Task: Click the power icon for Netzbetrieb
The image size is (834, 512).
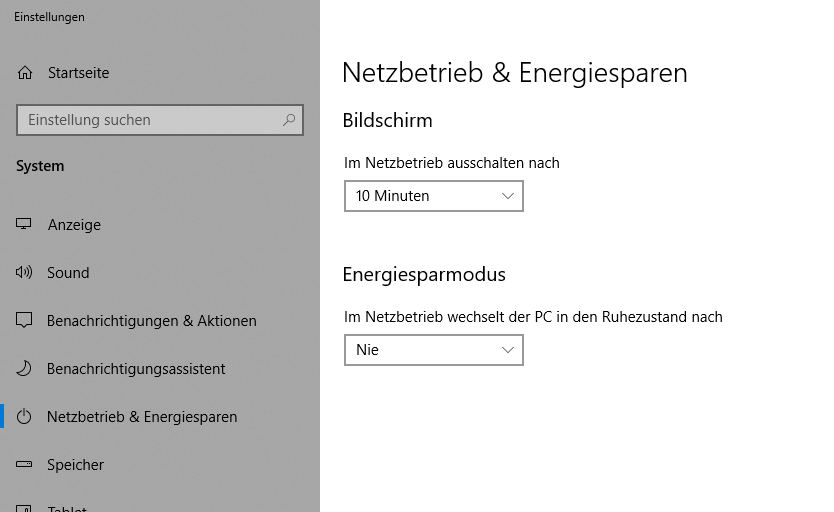Action: (x=24, y=416)
